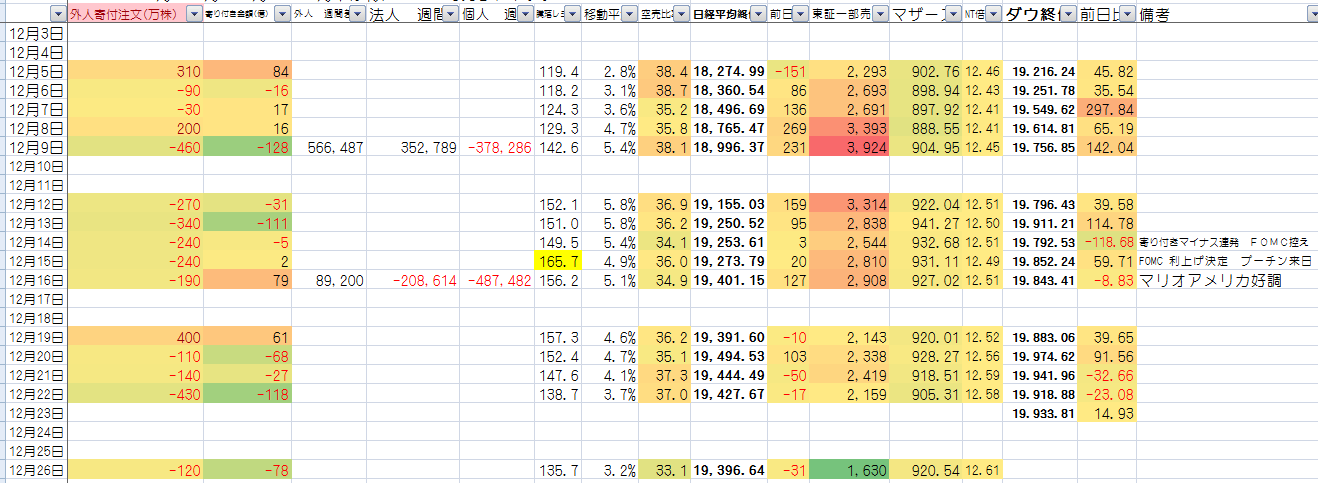Open the 備考 column filter dropdown
The image size is (1318, 483).
tap(1310, 15)
